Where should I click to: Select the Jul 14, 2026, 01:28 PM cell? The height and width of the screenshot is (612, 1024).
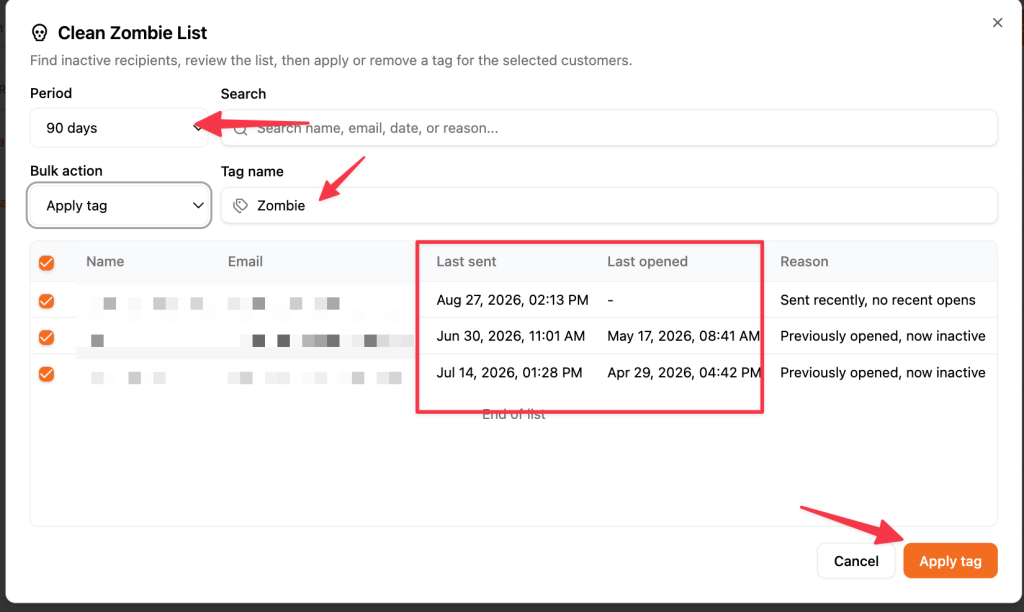tap(509, 372)
